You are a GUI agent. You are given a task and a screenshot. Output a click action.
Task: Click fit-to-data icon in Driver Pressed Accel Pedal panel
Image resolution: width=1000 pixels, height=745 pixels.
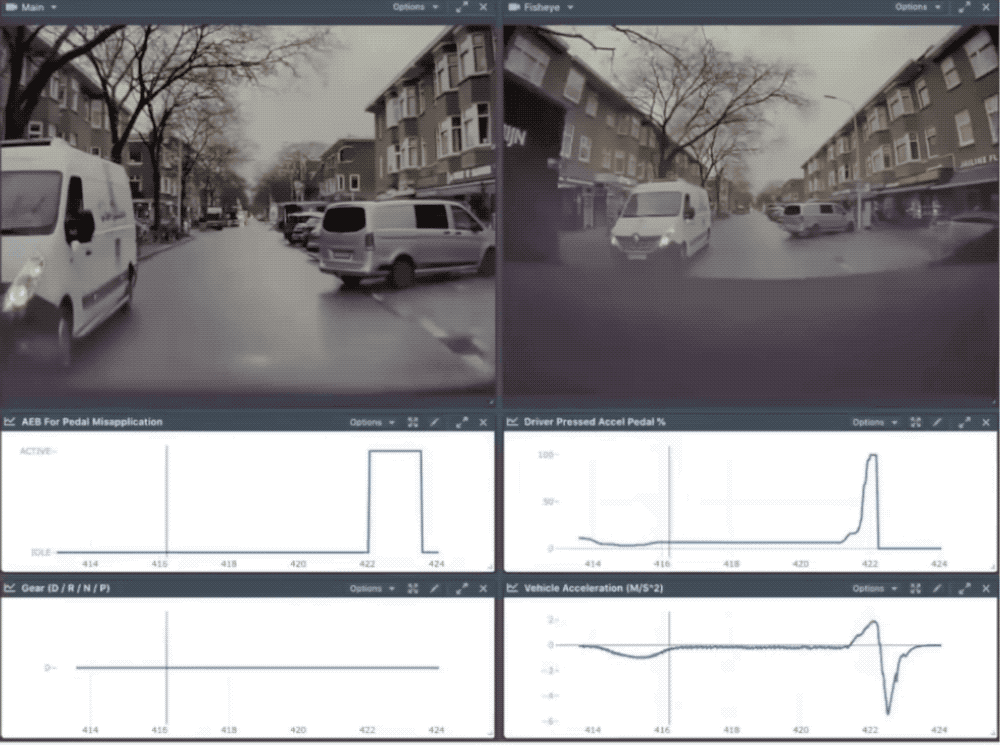[915, 422]
